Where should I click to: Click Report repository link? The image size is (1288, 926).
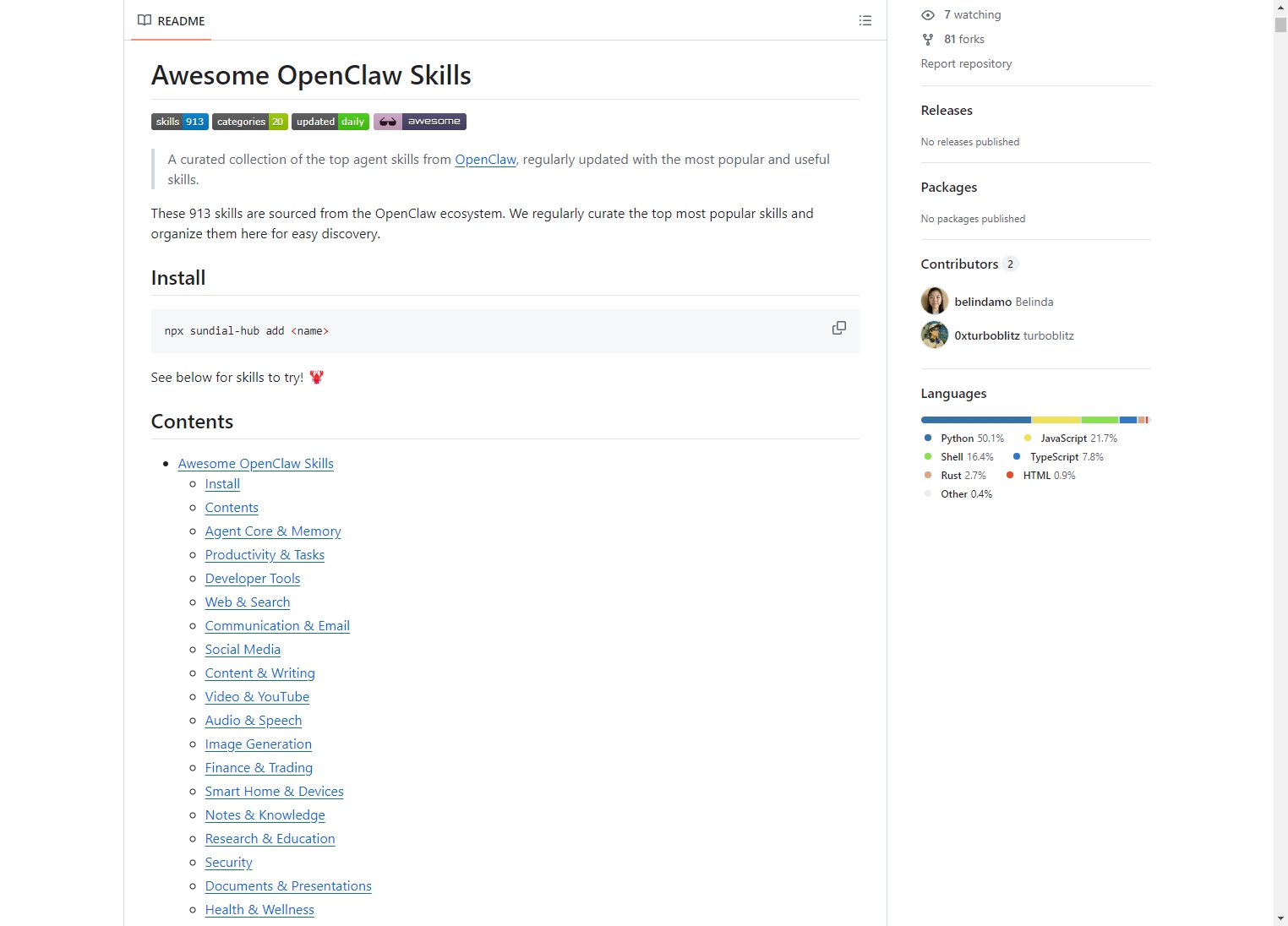pyautogui.click(x=966, y=64)
